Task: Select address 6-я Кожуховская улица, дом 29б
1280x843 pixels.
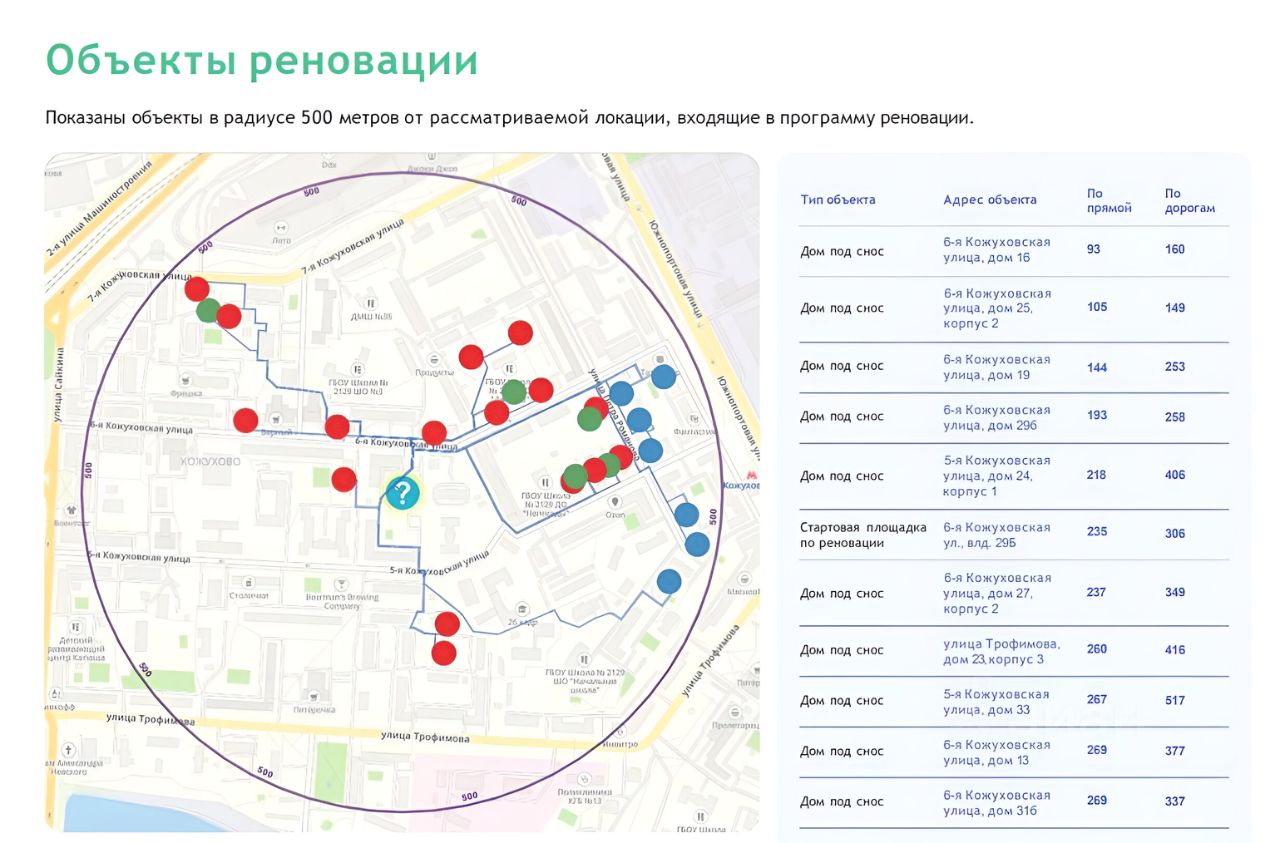Action: 997,417
